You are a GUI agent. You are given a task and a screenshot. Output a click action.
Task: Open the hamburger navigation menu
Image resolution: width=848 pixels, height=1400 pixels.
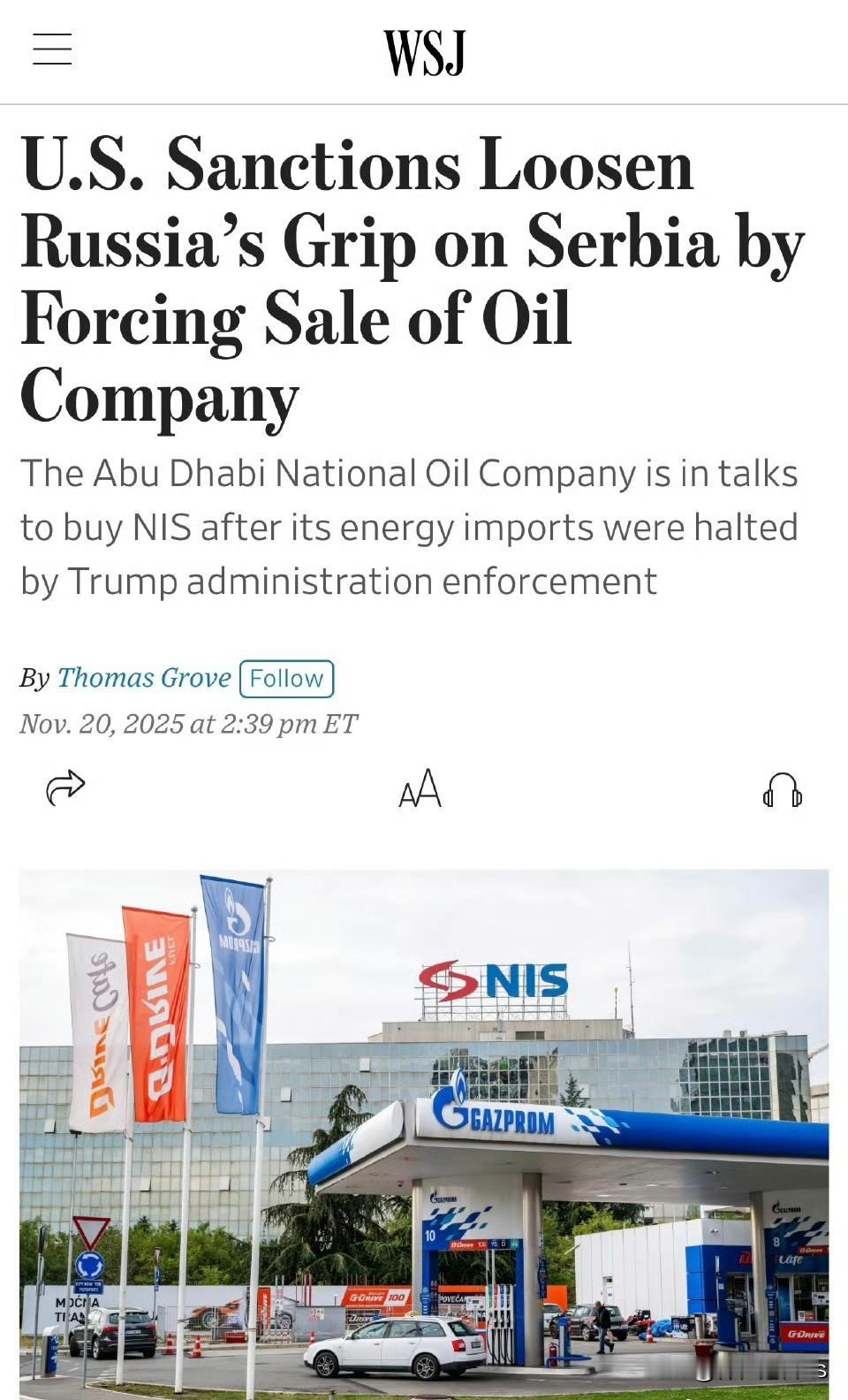coord(52,49)
